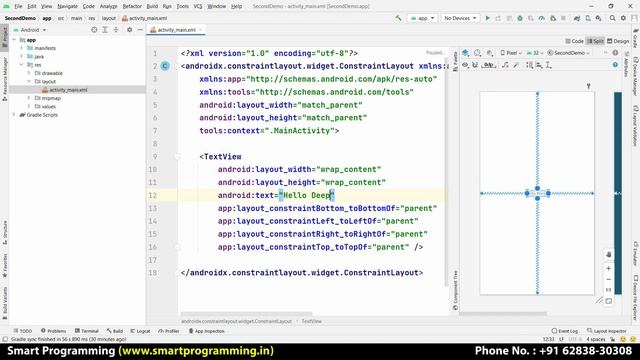This screenshot has height=360, width=640.
Task: Open Select Design Surface layers icon
Action: point(465,53)
